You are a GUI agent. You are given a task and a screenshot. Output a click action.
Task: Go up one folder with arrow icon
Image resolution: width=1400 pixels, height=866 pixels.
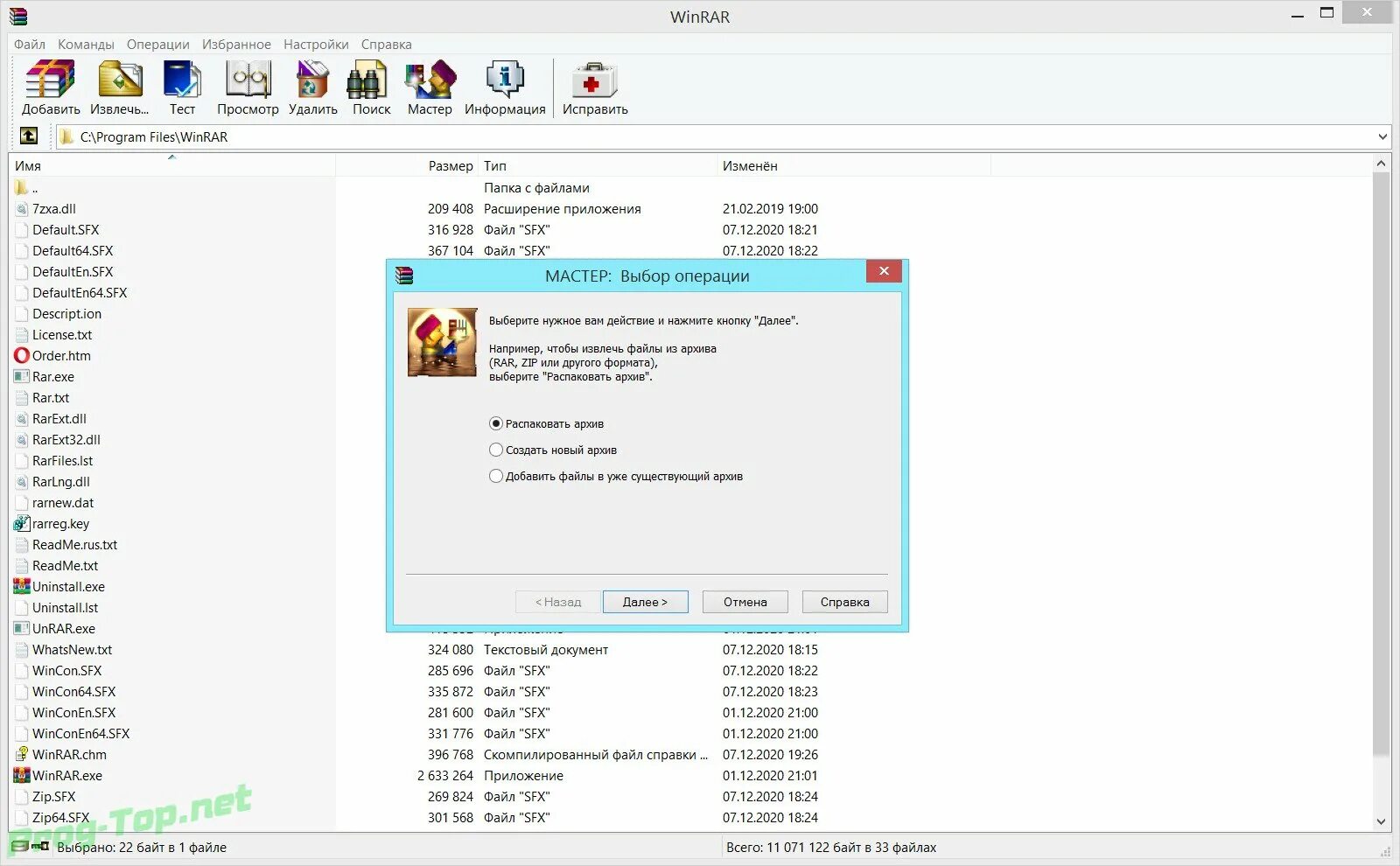click(x=29, y=136)
